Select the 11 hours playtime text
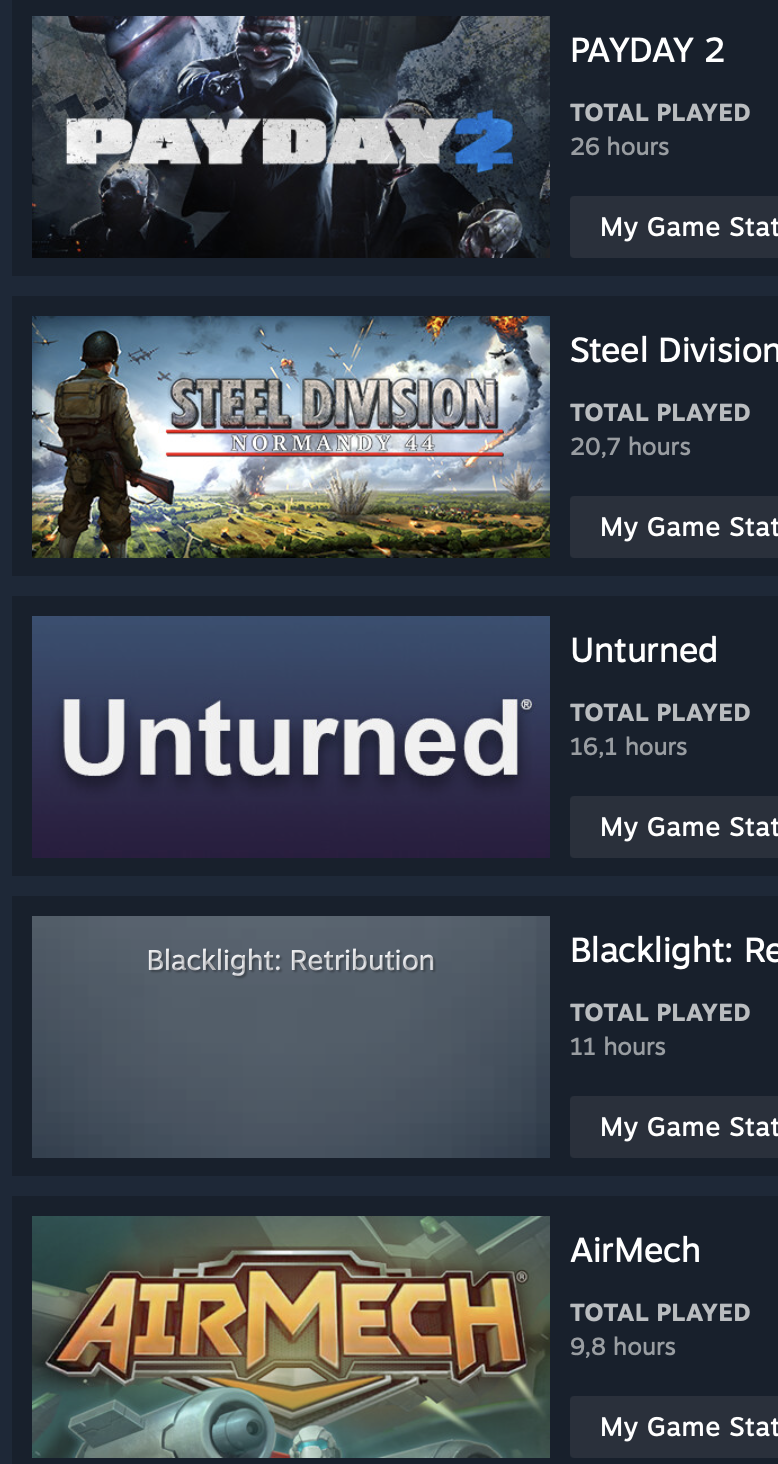The height and width of the screenshot is (1464, 778). (x=617, y=1047)
